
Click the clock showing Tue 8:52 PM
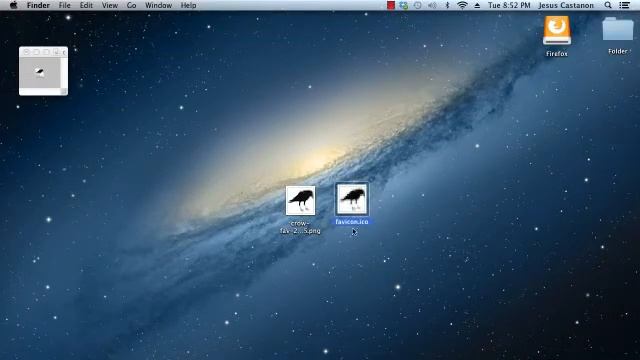point(509,5)
